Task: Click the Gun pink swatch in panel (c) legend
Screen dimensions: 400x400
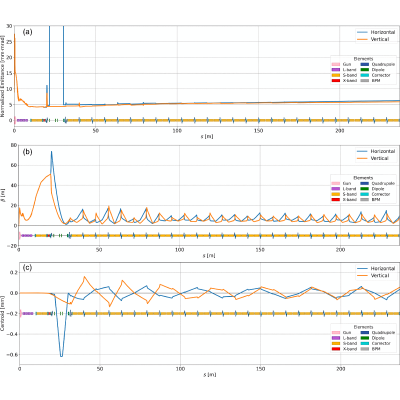Action: [x=336, y=333]
